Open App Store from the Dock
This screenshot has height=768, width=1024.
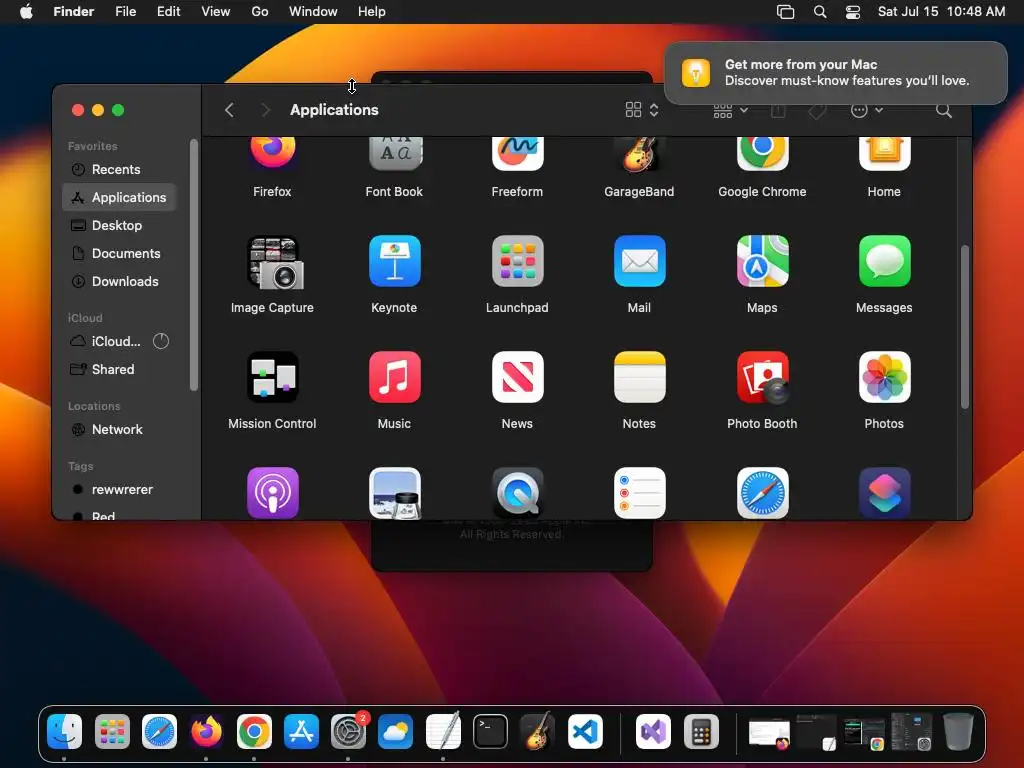[x=301, y=731]
